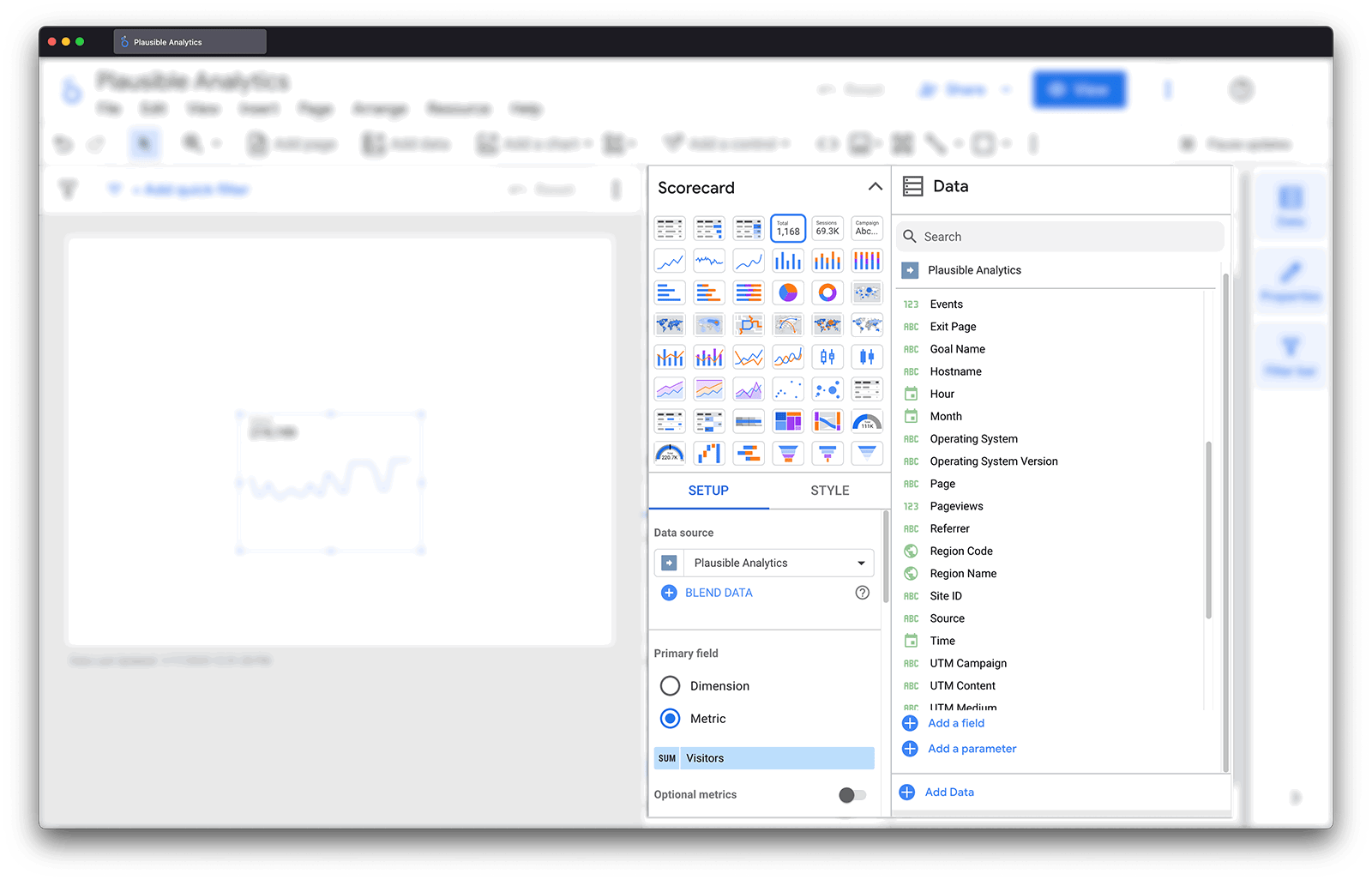The image size is (1372, 880).
Task: Click the Add a field link
Action: [955, 723]
